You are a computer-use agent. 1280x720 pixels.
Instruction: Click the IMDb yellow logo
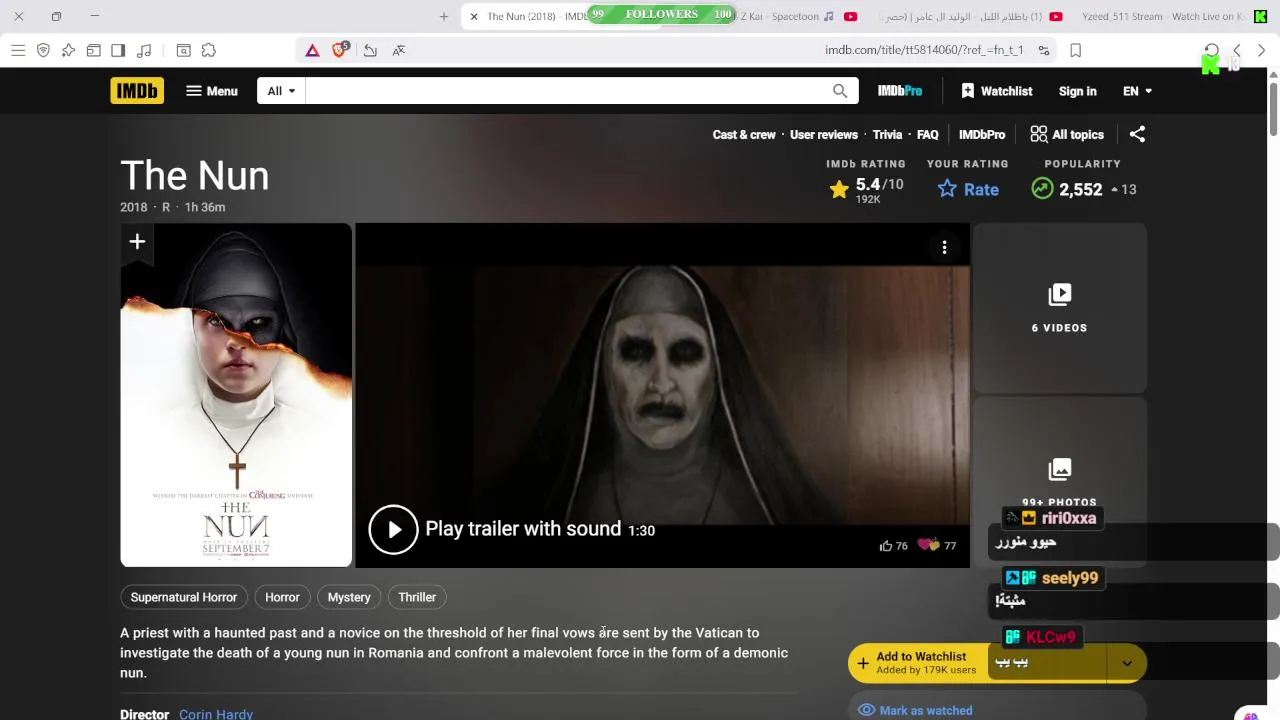pos(137,91)
